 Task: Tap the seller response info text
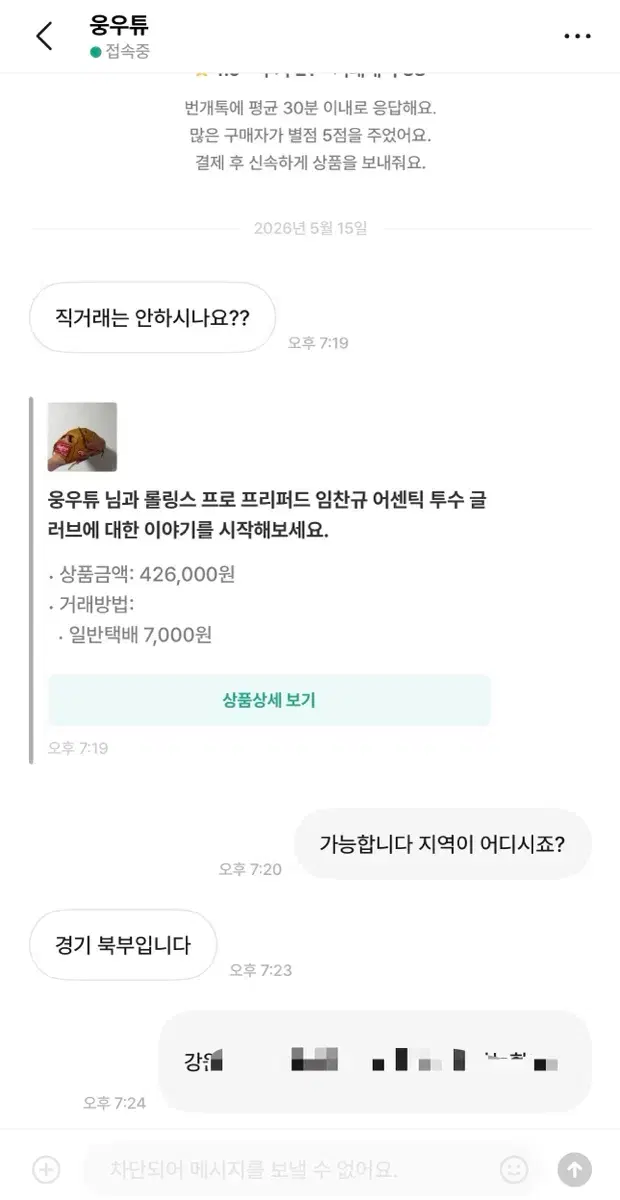coord(311,134)
